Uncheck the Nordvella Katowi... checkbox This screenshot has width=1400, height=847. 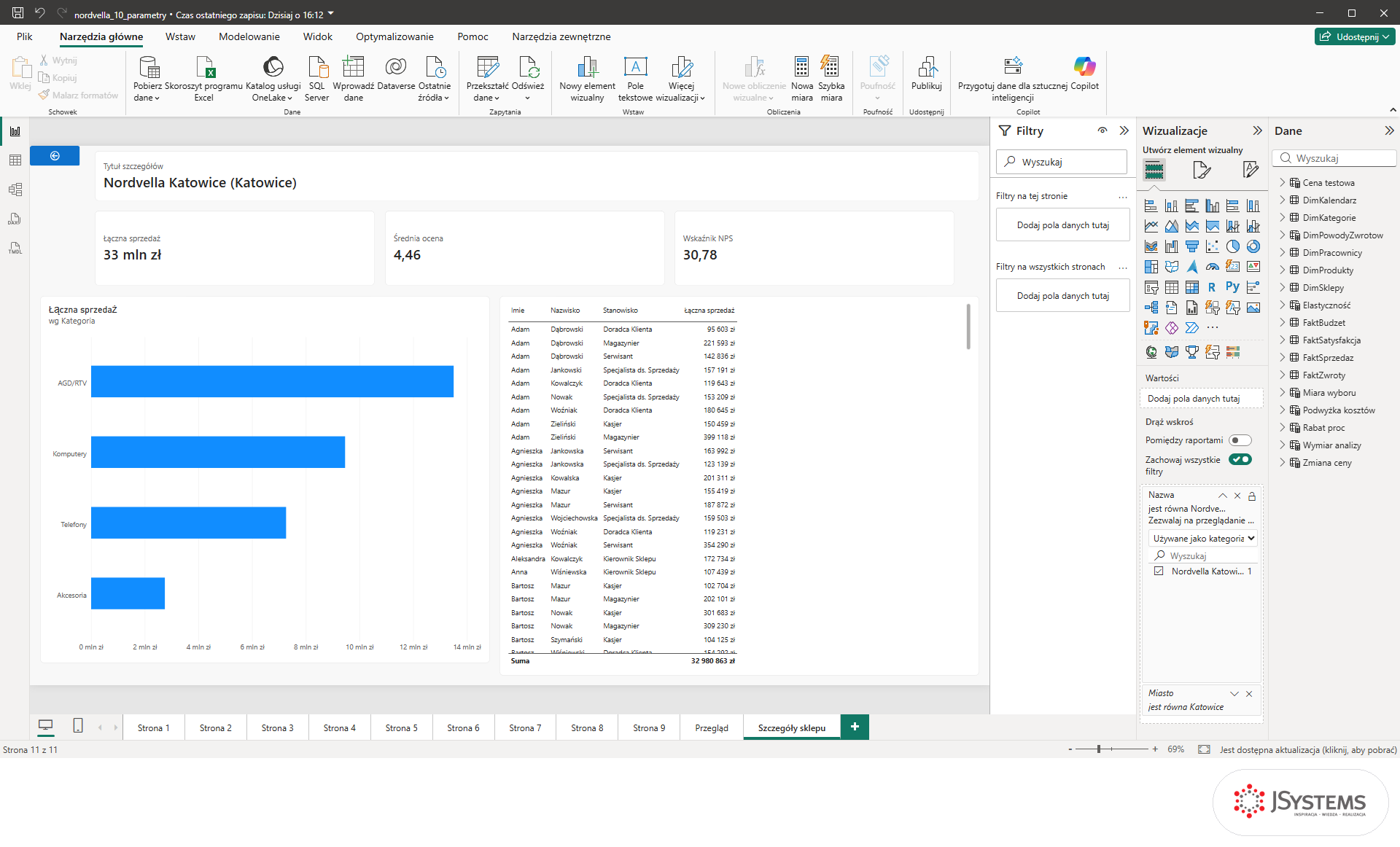tap(1159, 571)
